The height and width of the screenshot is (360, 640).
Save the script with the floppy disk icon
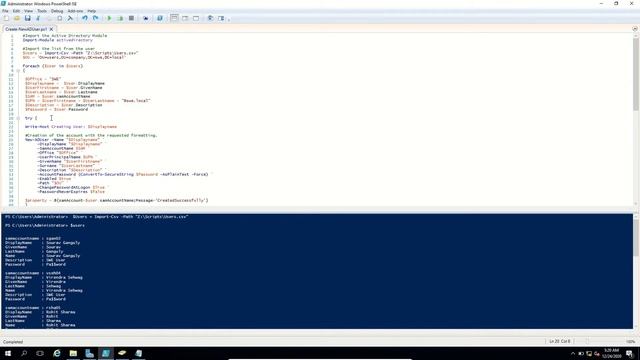click(27, 18)
